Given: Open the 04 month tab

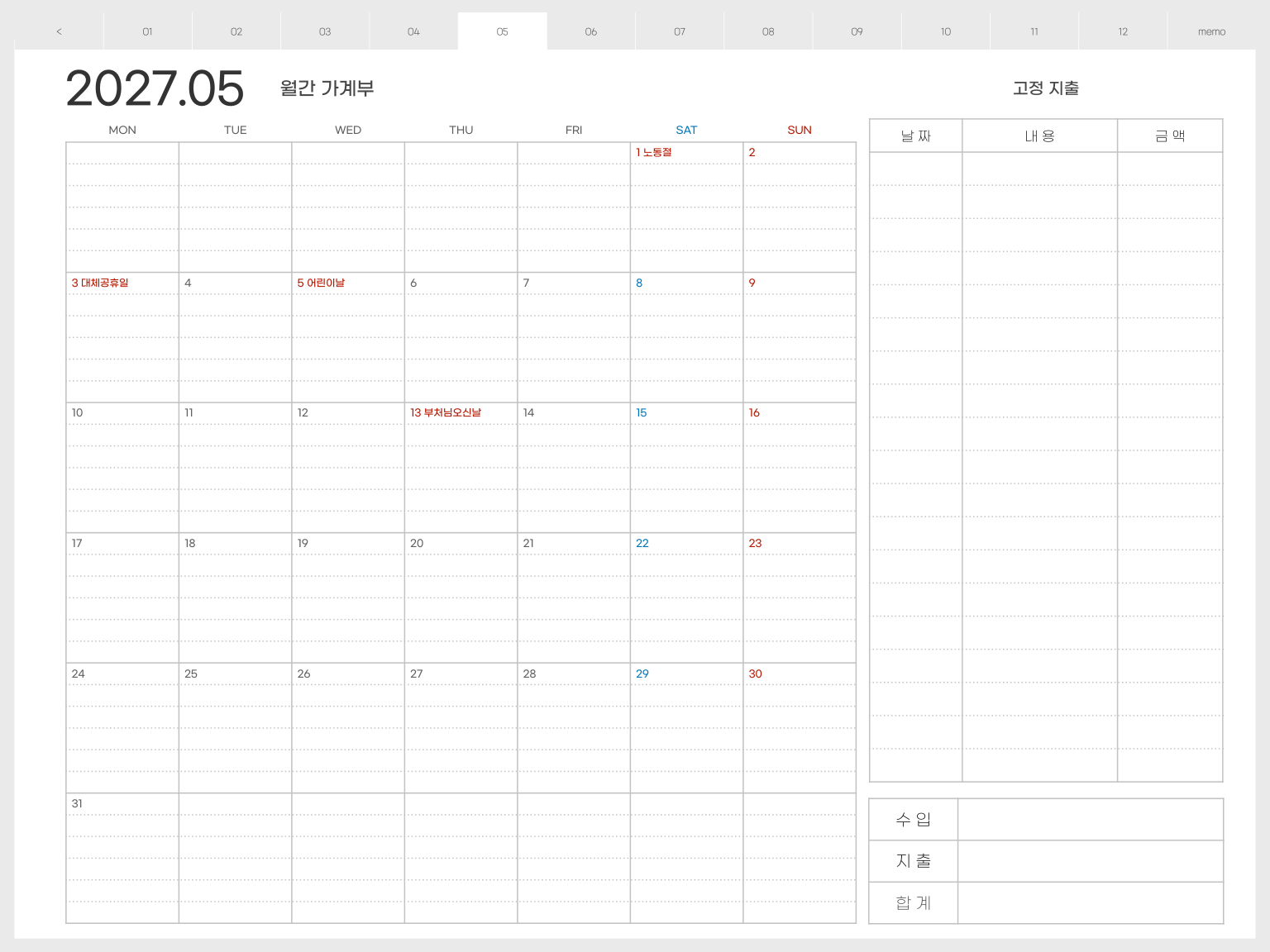Looking at the screenshot, I should click(413, 31).
